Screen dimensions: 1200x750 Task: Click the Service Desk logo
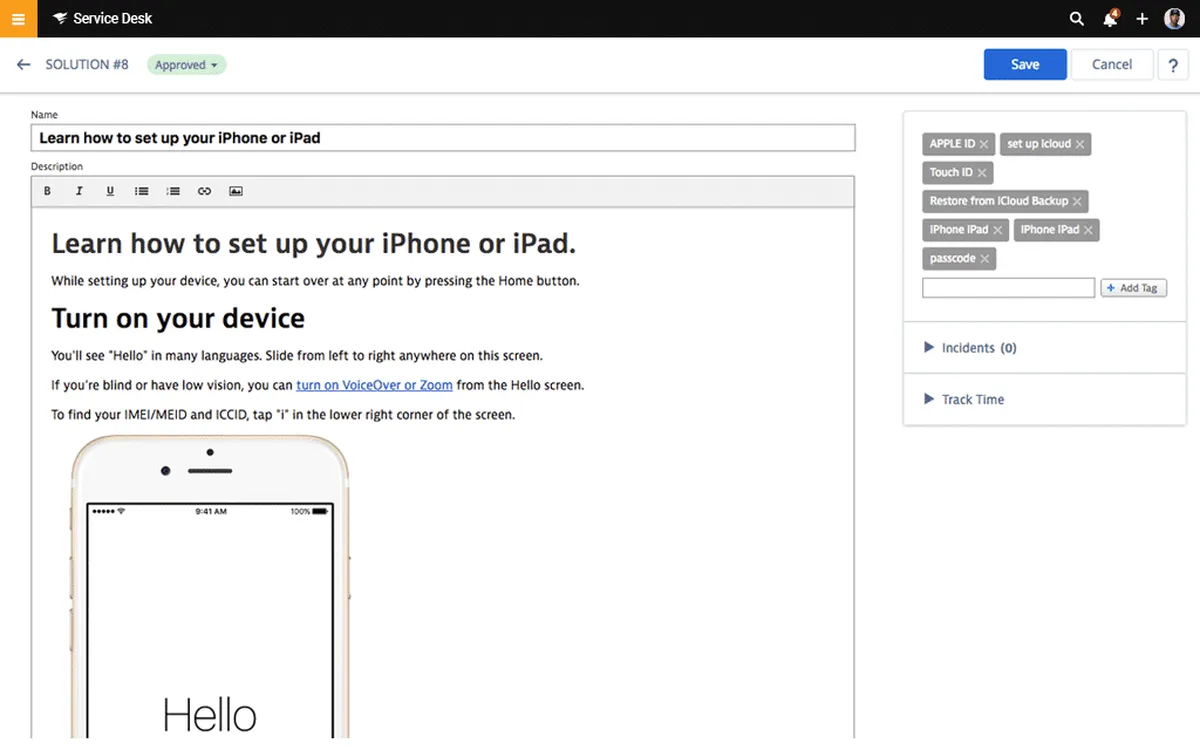pyautogui.click(x=103, y=18)
